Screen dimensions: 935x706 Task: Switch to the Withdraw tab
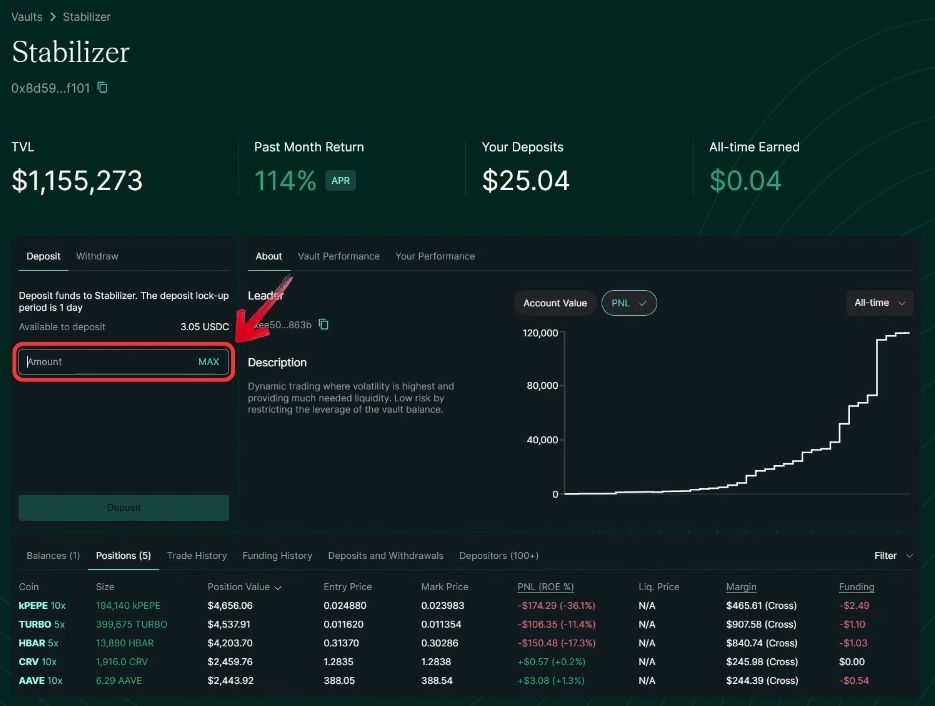tap(97, 256)
